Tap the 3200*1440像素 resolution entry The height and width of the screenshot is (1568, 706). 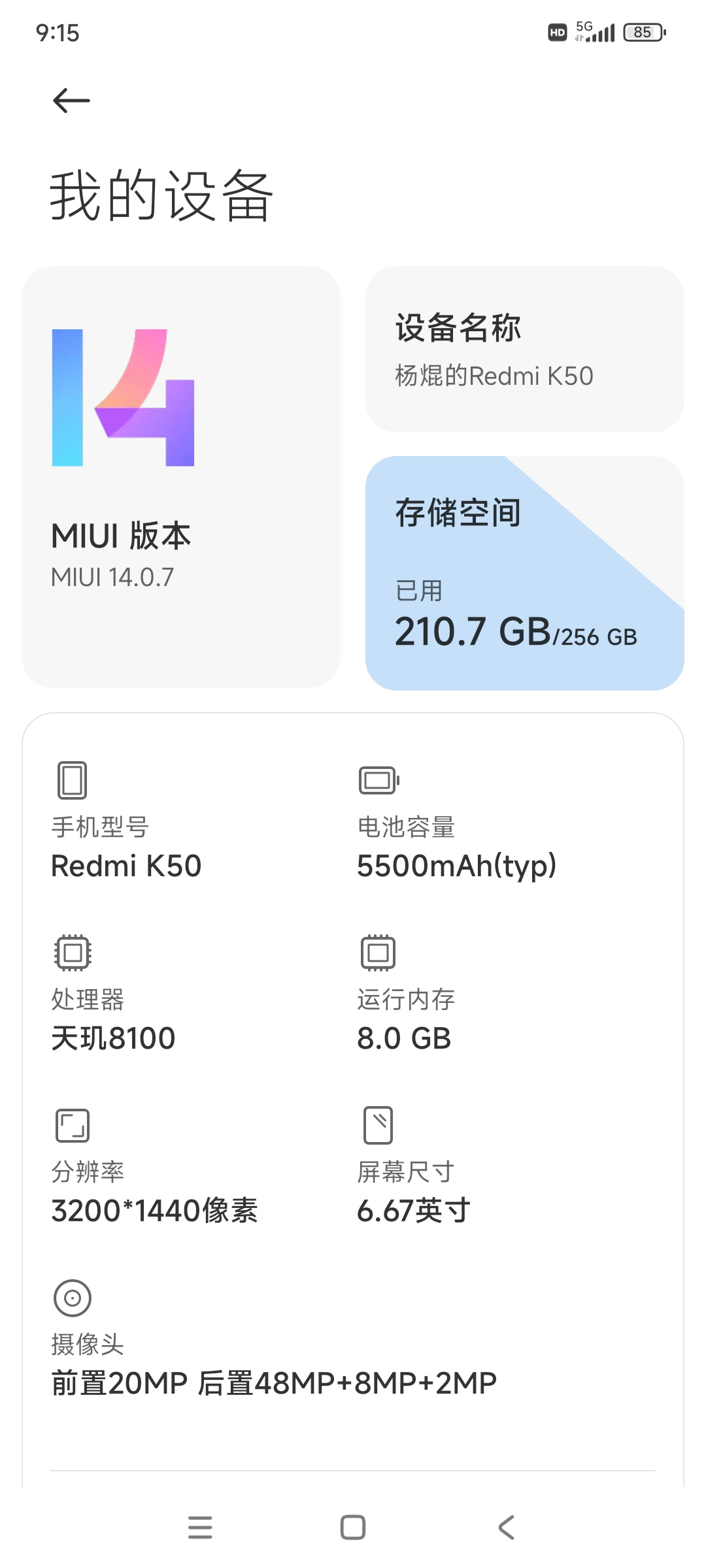154,1211
